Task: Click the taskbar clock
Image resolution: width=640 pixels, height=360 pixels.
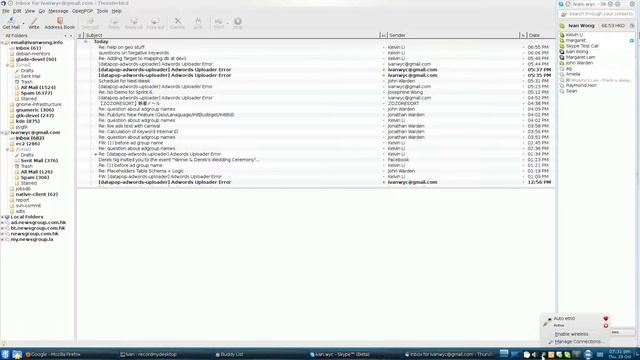Action: [x=620, y=354]
